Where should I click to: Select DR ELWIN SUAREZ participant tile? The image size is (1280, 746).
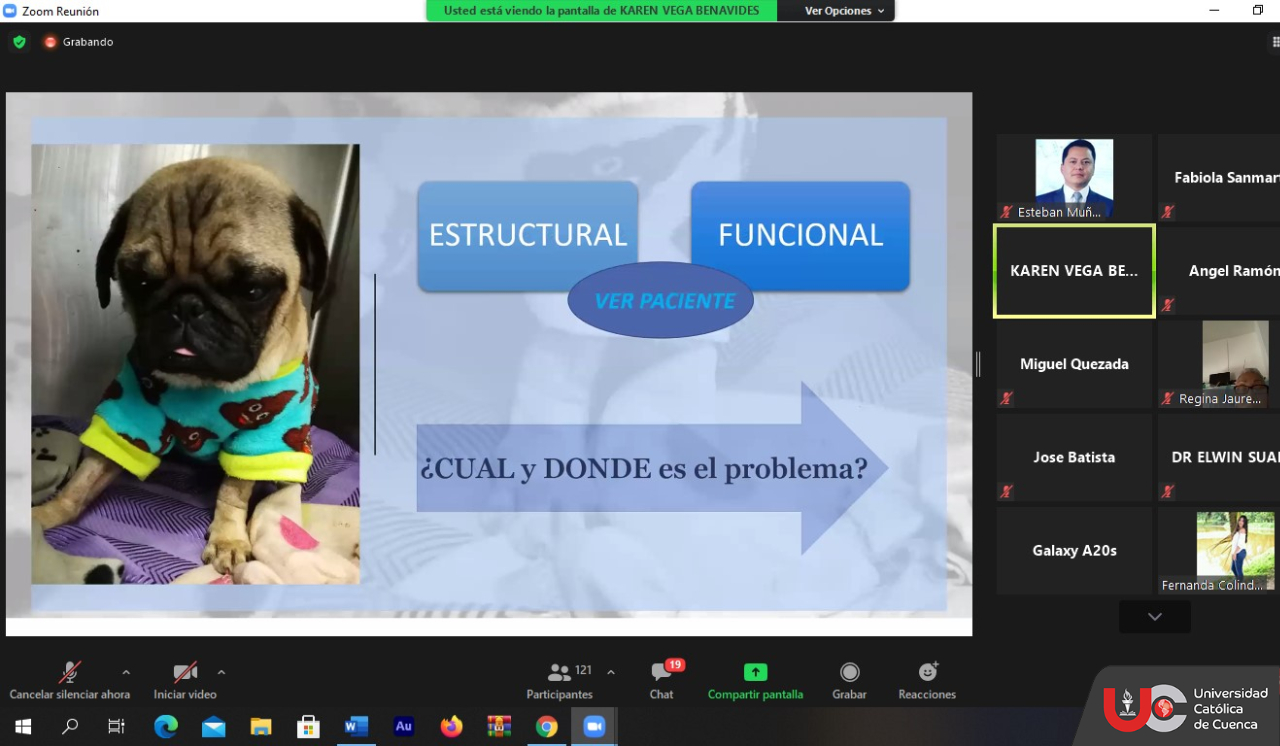(x=1219, y=457)
